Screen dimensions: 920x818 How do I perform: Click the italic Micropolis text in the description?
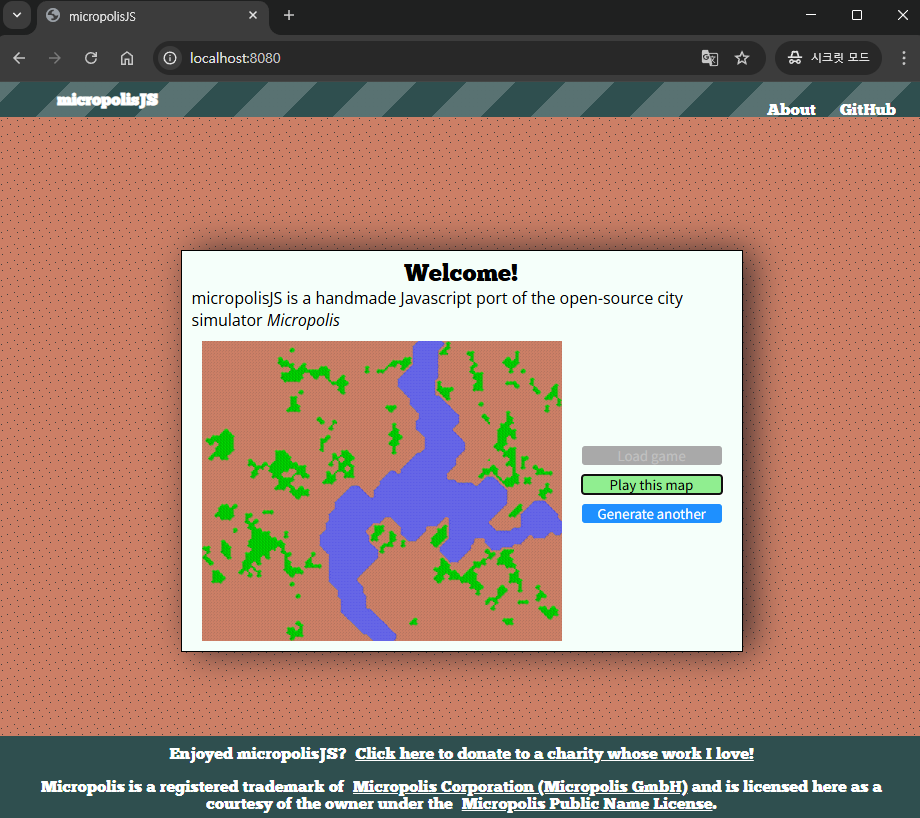(x=303, y=320)
